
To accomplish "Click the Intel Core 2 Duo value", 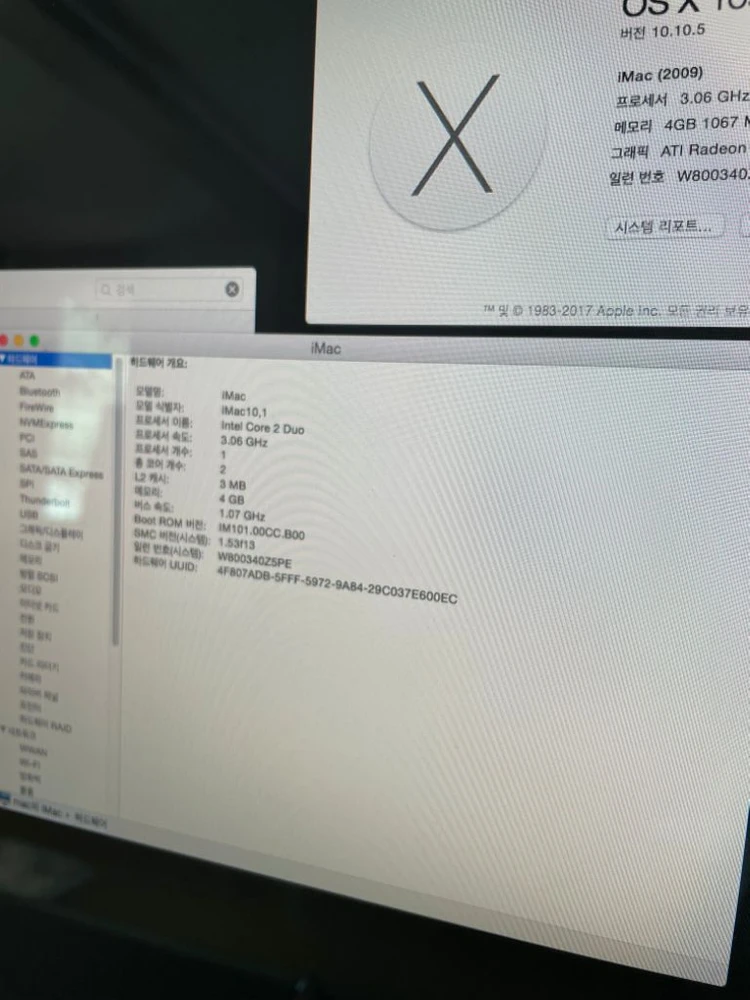I will 263,428.
